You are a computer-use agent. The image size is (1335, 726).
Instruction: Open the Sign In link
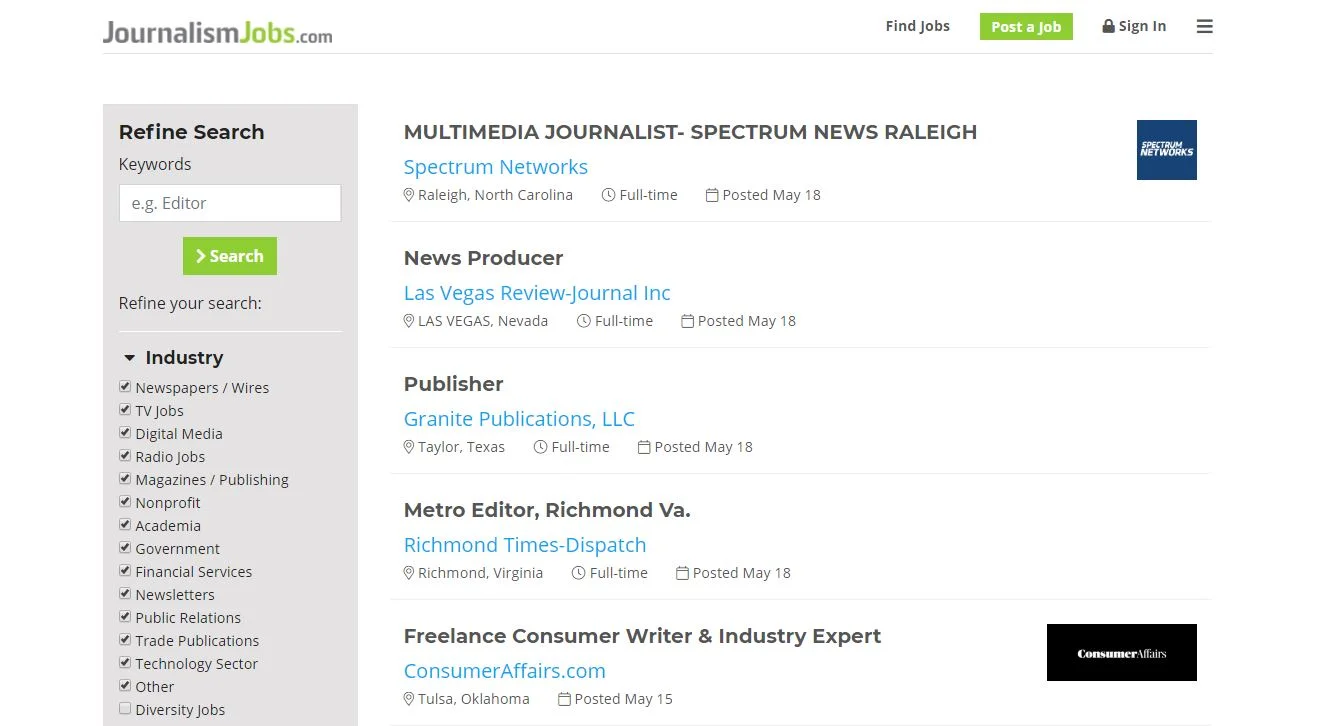tap(1134, 27)
